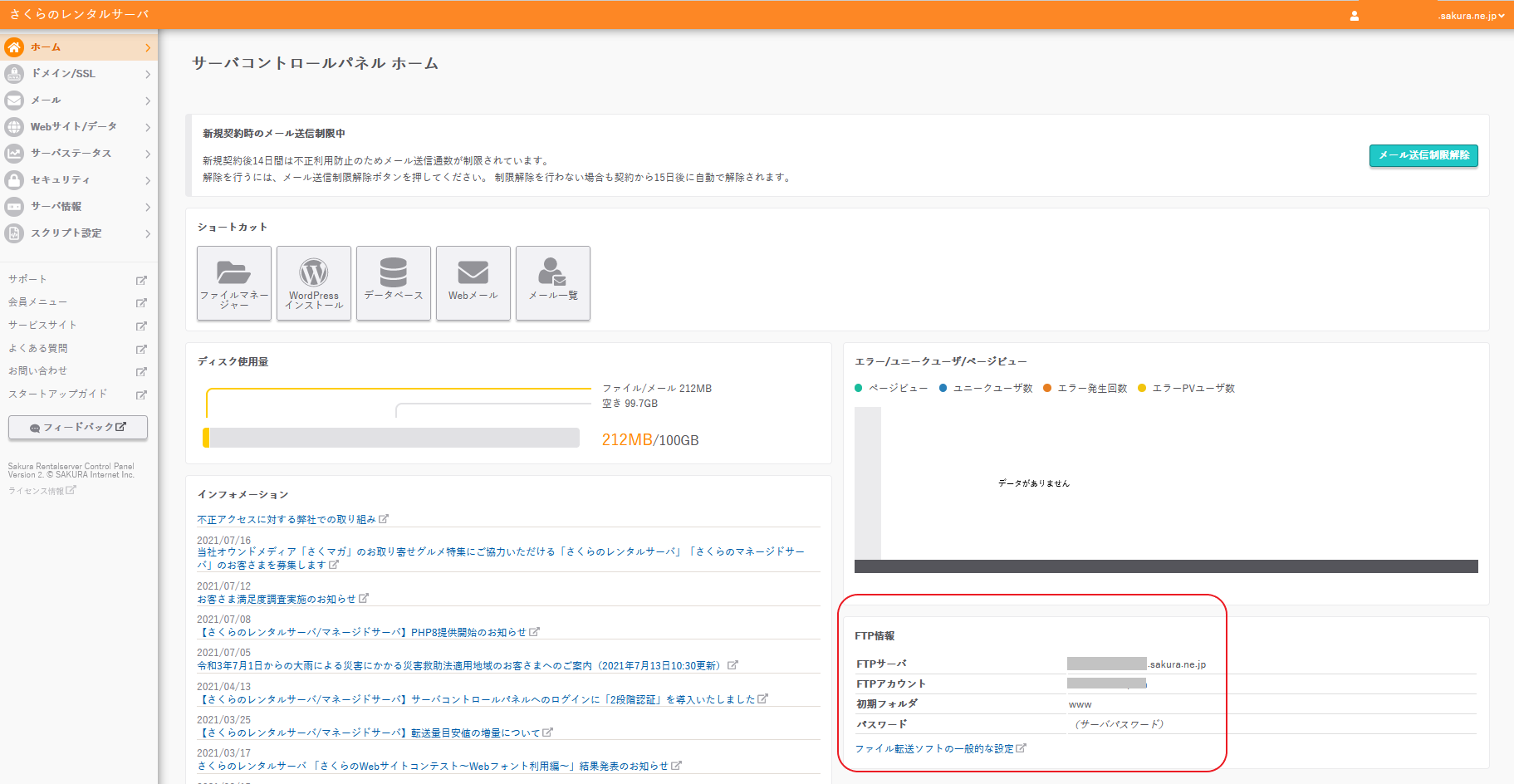The width and height of the screenshot is (1514, 784).
Task: Click the WordPress install shortcut icon
Action: (x=314, y=282)
